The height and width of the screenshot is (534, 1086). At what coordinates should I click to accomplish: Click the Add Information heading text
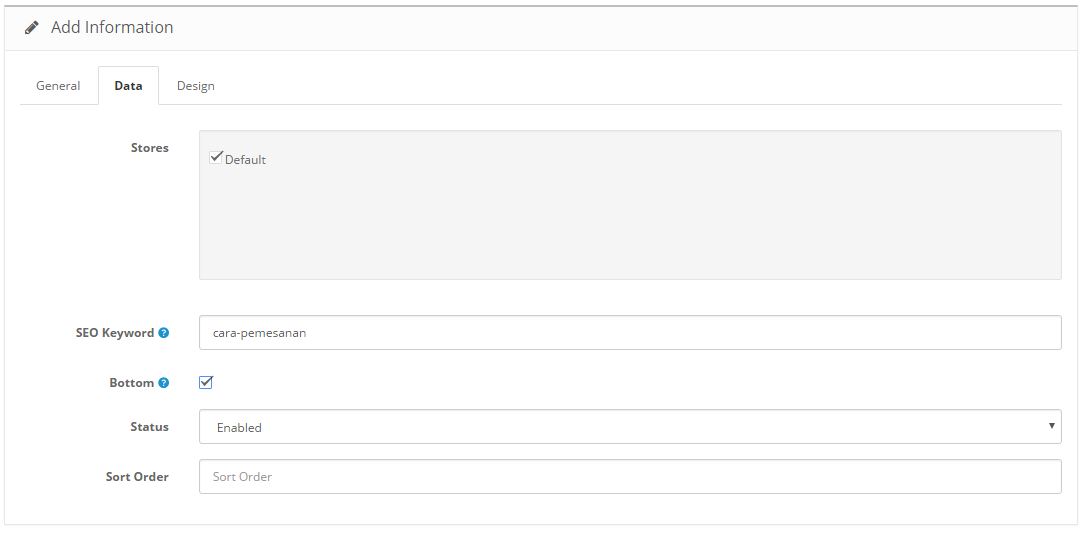(112, 28)
